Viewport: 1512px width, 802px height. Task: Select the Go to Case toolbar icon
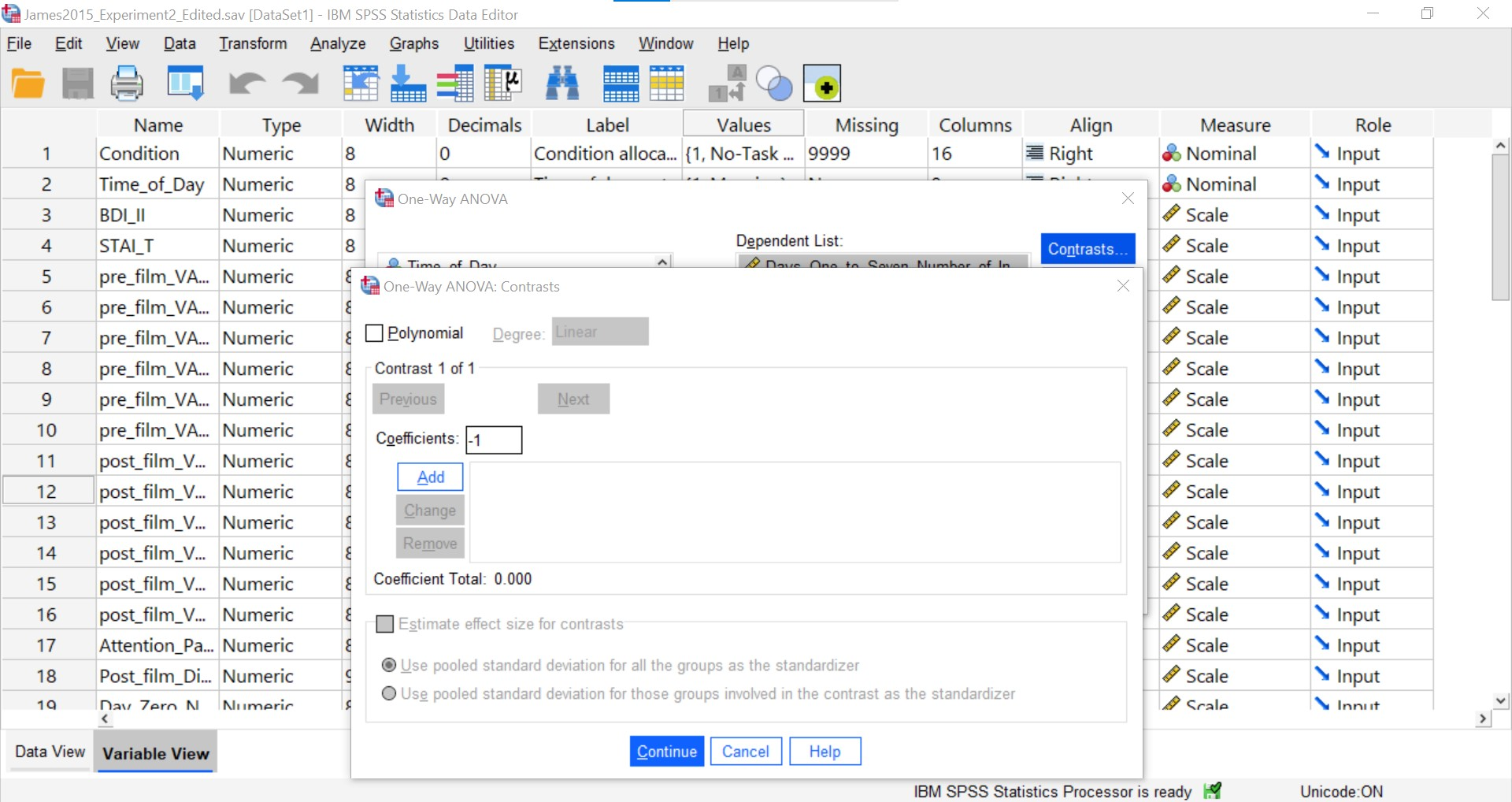click(361, 84)
